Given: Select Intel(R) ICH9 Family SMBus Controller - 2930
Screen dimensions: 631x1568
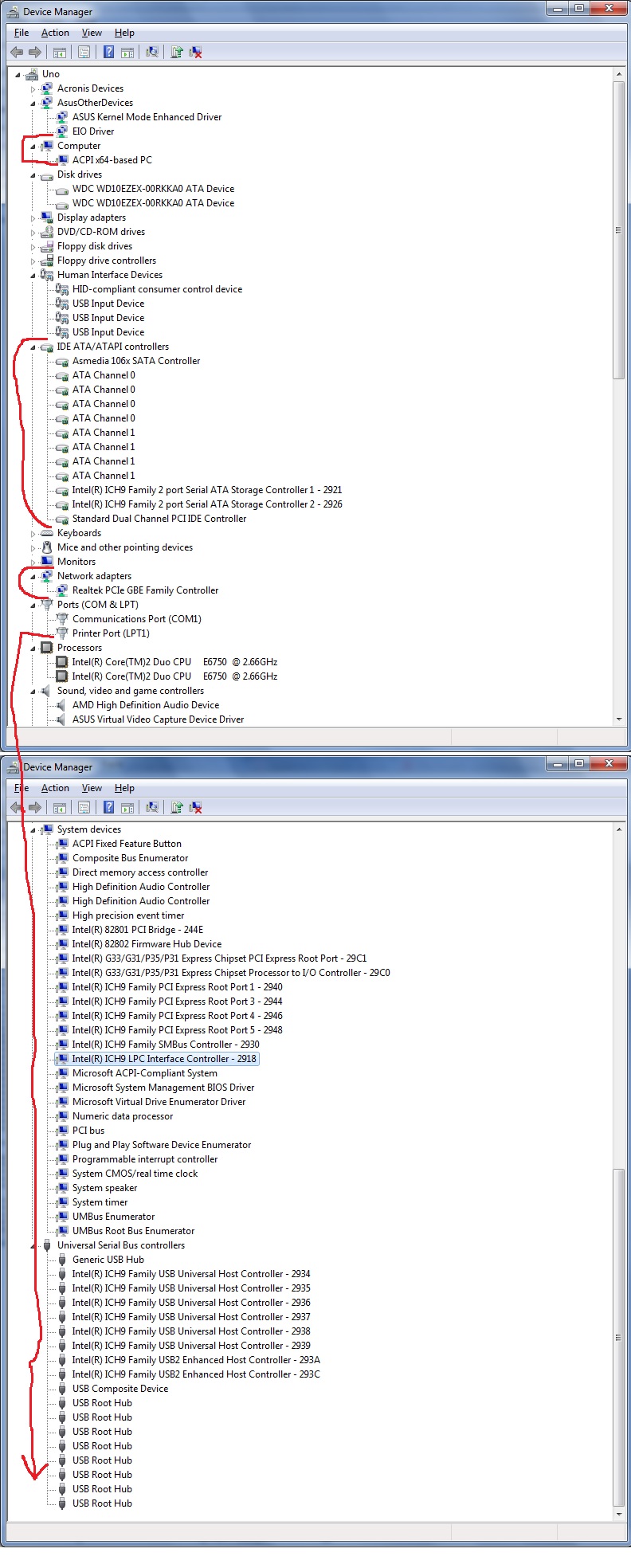Looking at the screenshot, I should pyautogui.click(x=166, y=1045).
